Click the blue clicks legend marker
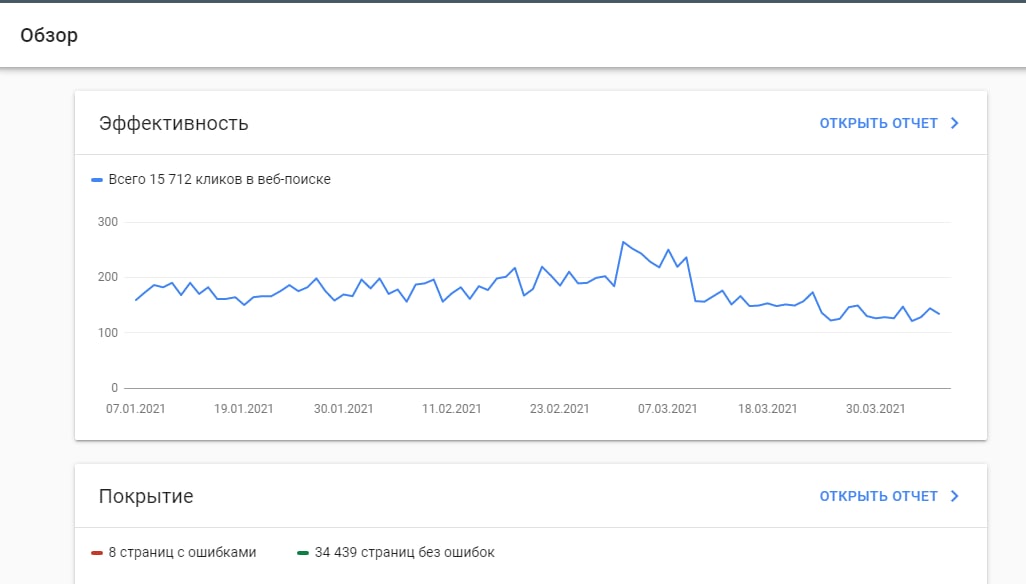The image size is (1026, 584). point(97,180)
